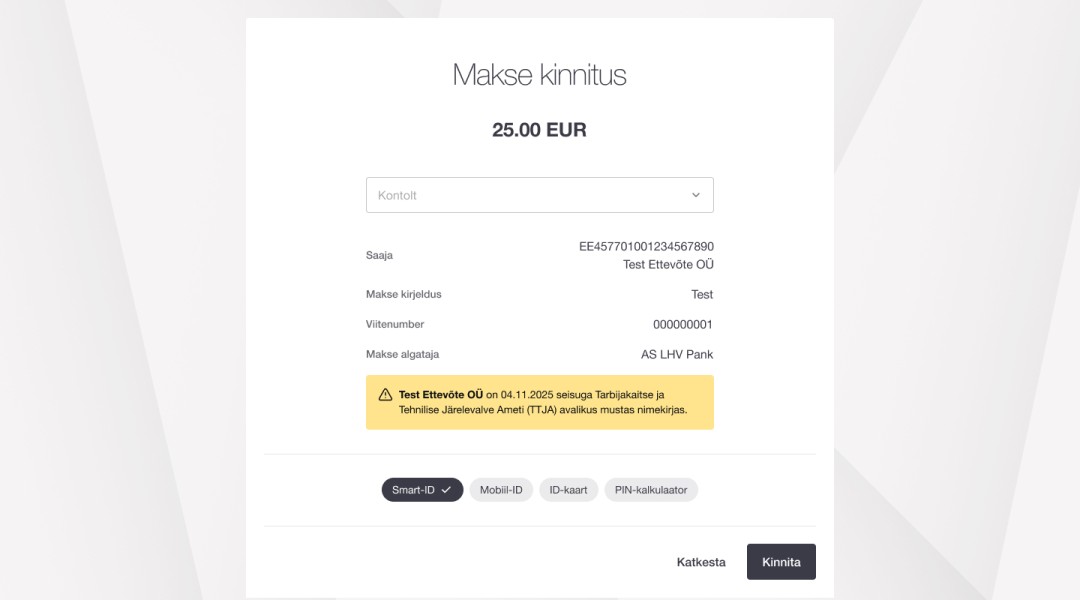Click the Viitenumber label
Image resolution: width=1080 pixels, height=600 pixels.
(x=395, y=325)
